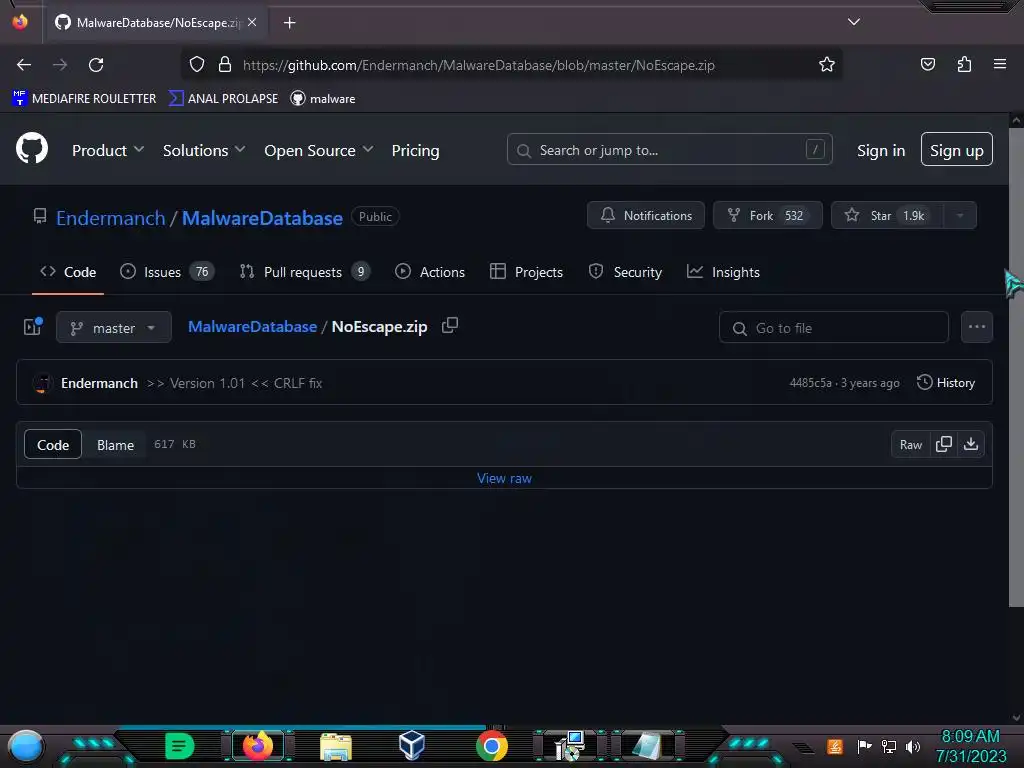Open the master branch selector dropdown
This screenshot has height=768, width=1024.
114,327
